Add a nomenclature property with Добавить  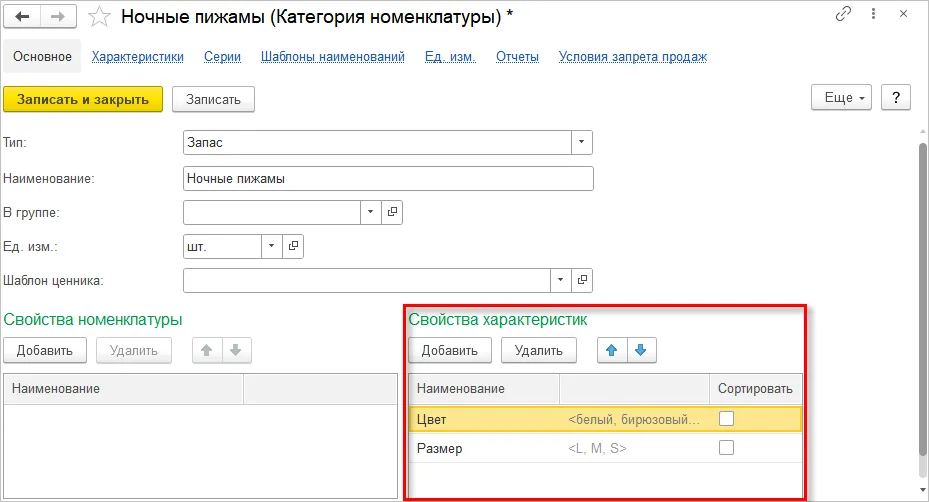(x=45, y=350)
